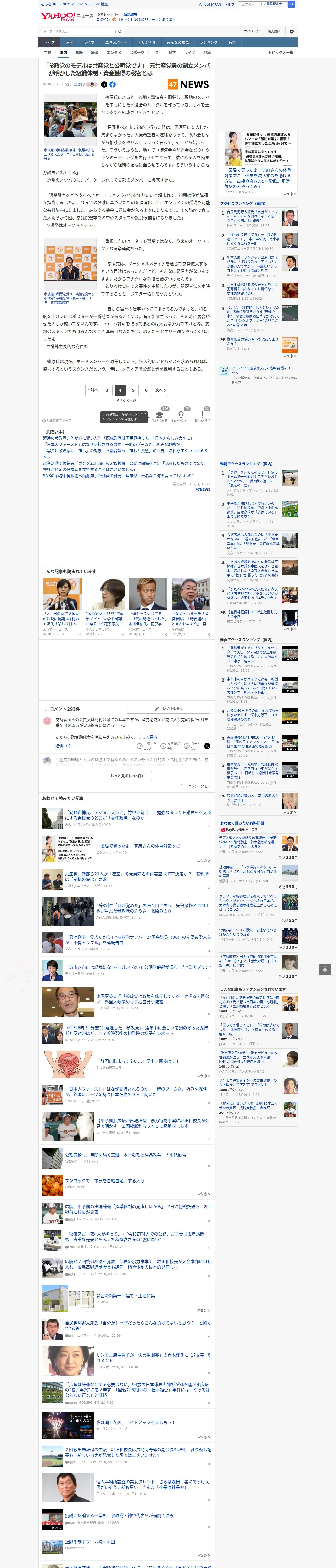This screenshot has height=1568, width=336.
Task: Click 記事に関する報告 report icon link
Action: coord(57,420)
